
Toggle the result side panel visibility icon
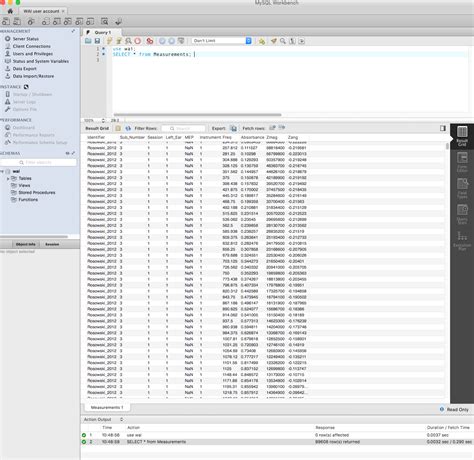(x=443, y=128)
